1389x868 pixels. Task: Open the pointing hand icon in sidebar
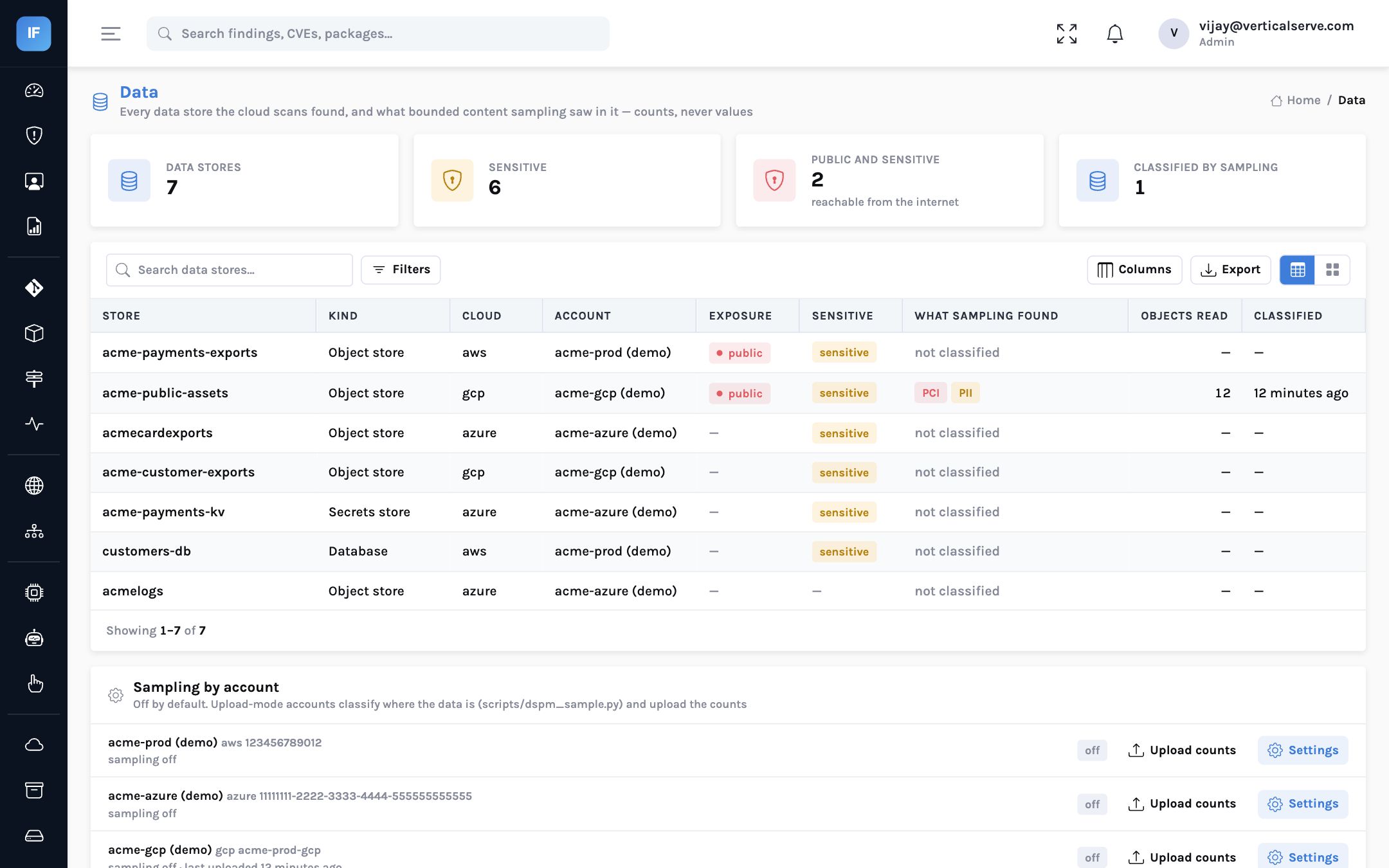point(34,683)
